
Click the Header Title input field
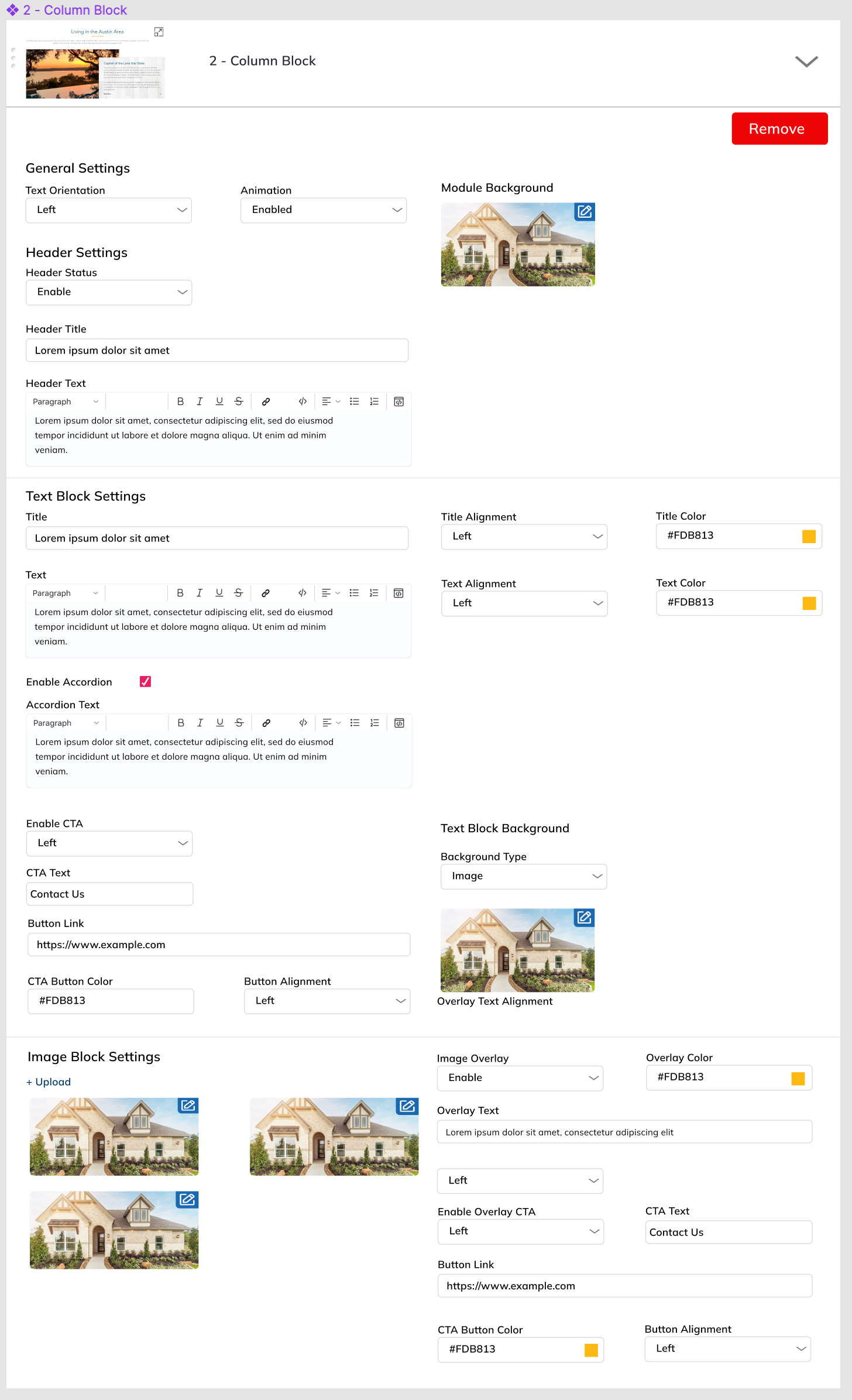217,351
